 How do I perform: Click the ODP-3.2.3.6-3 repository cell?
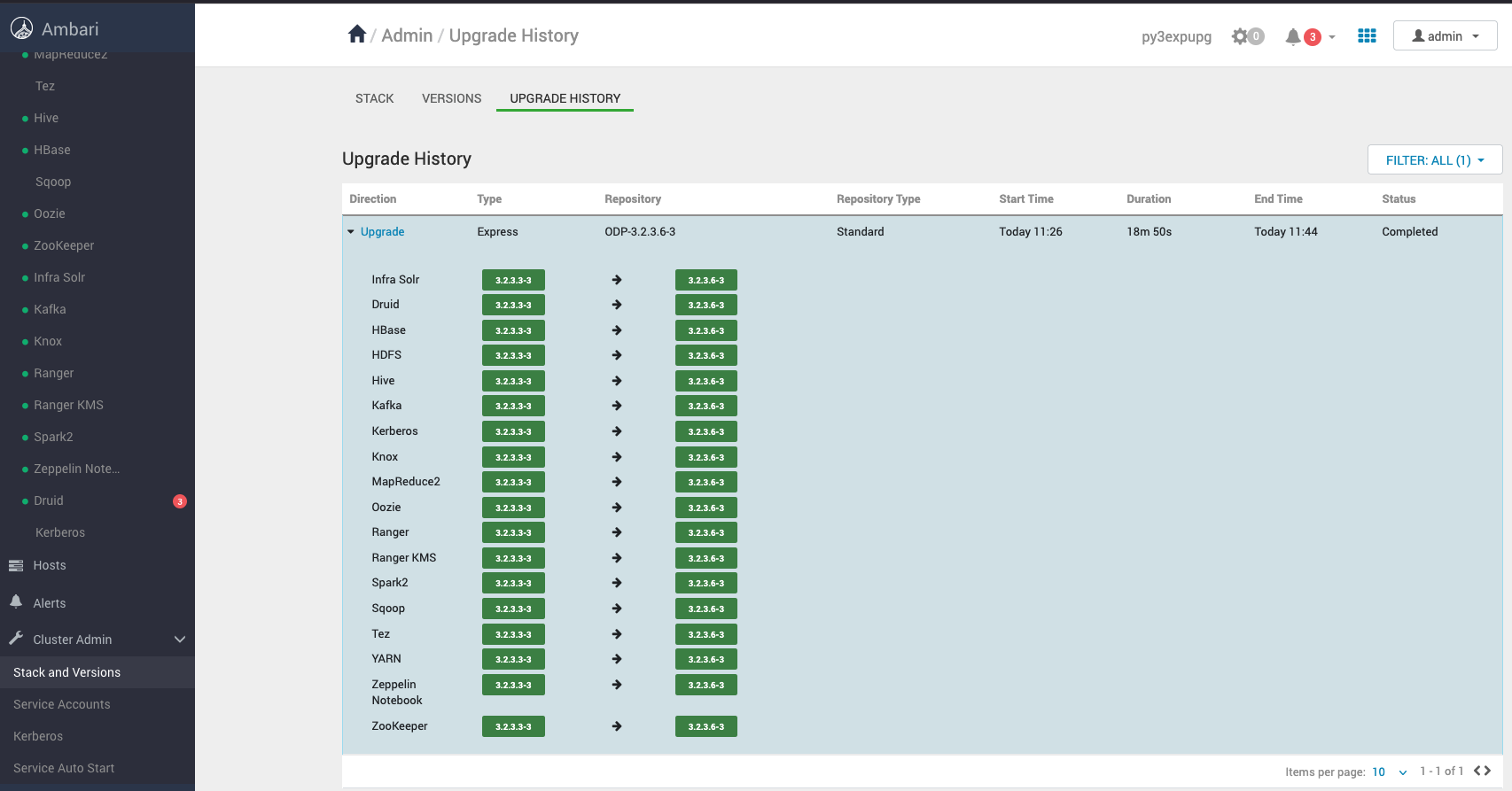[x=640, y=232]
